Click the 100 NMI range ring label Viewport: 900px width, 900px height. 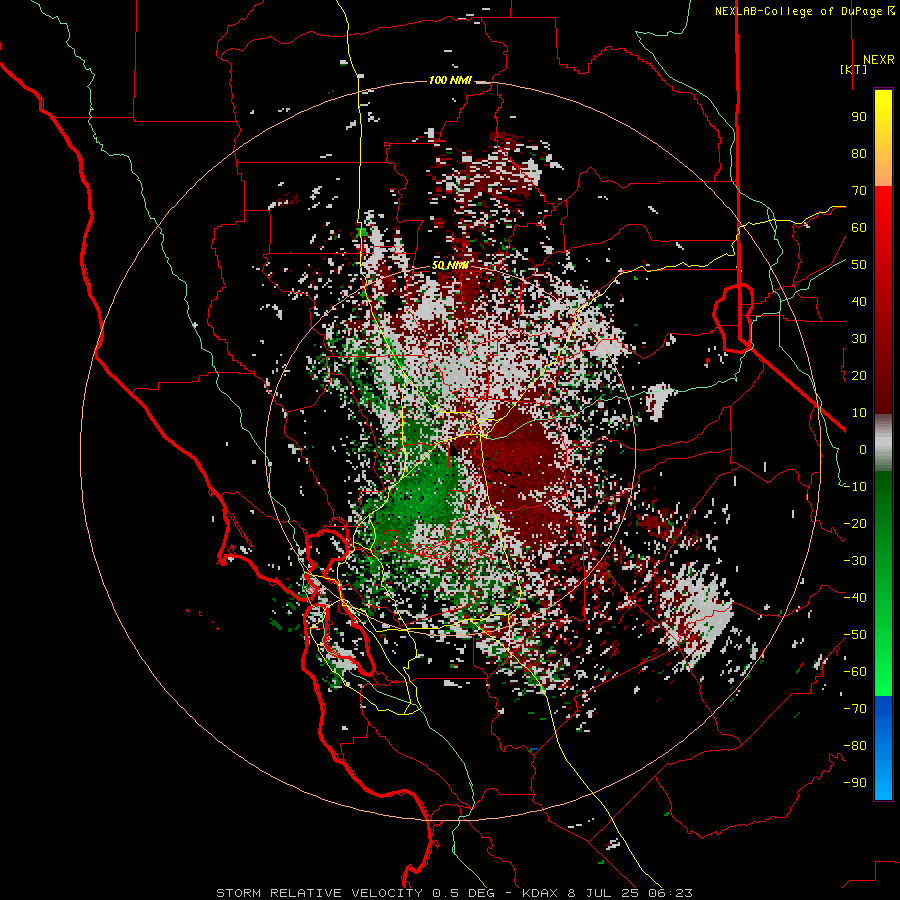coord(450,80)
